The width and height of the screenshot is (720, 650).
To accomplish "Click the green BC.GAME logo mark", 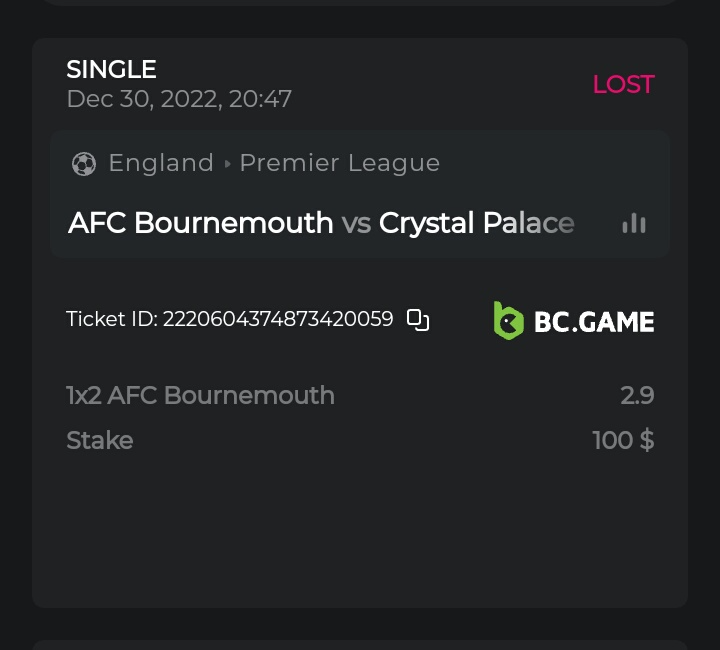I will click(x=508, y=321).
